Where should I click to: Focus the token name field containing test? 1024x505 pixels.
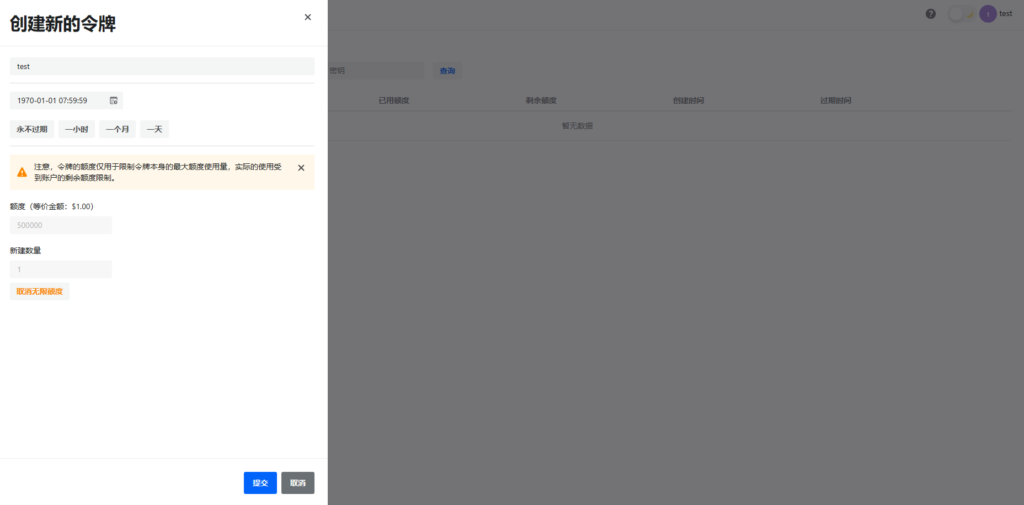[162, 66]
